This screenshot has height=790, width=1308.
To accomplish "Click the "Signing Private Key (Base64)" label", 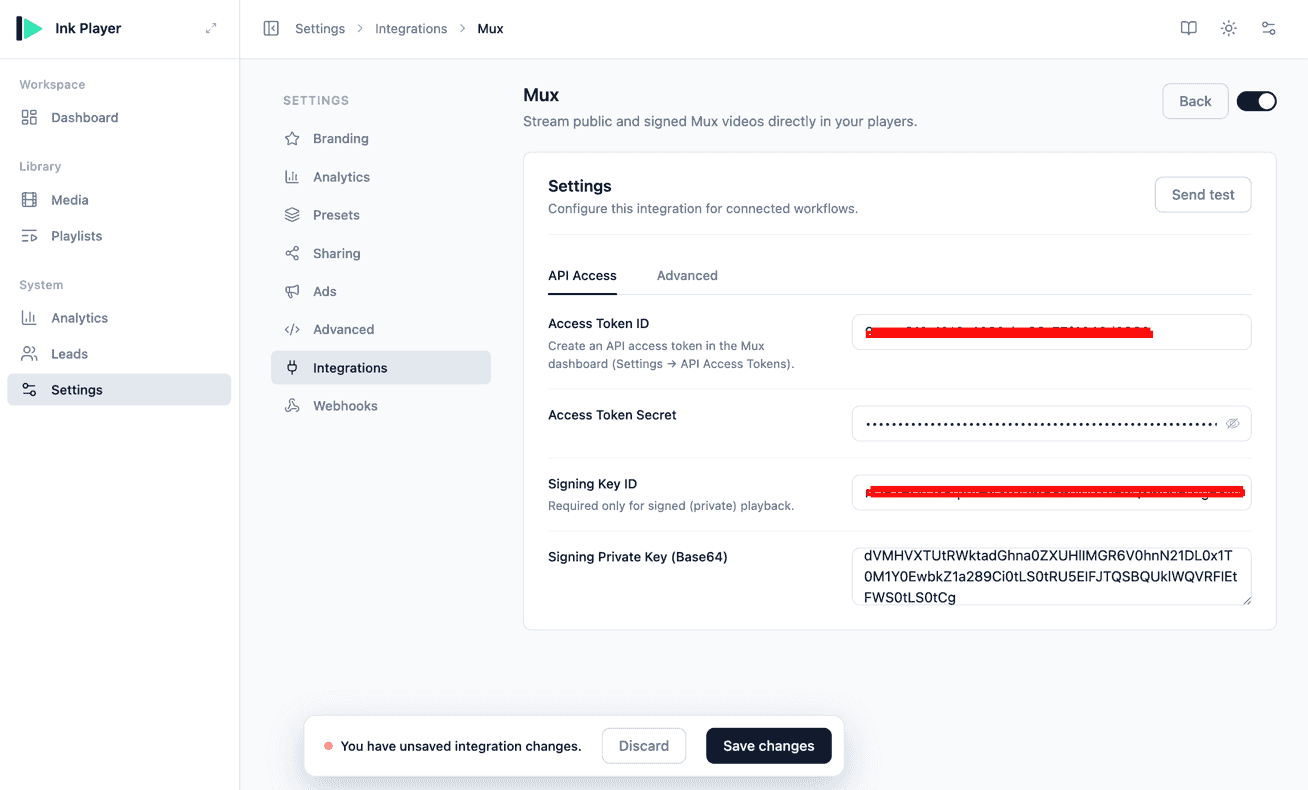I will [637, 557].
